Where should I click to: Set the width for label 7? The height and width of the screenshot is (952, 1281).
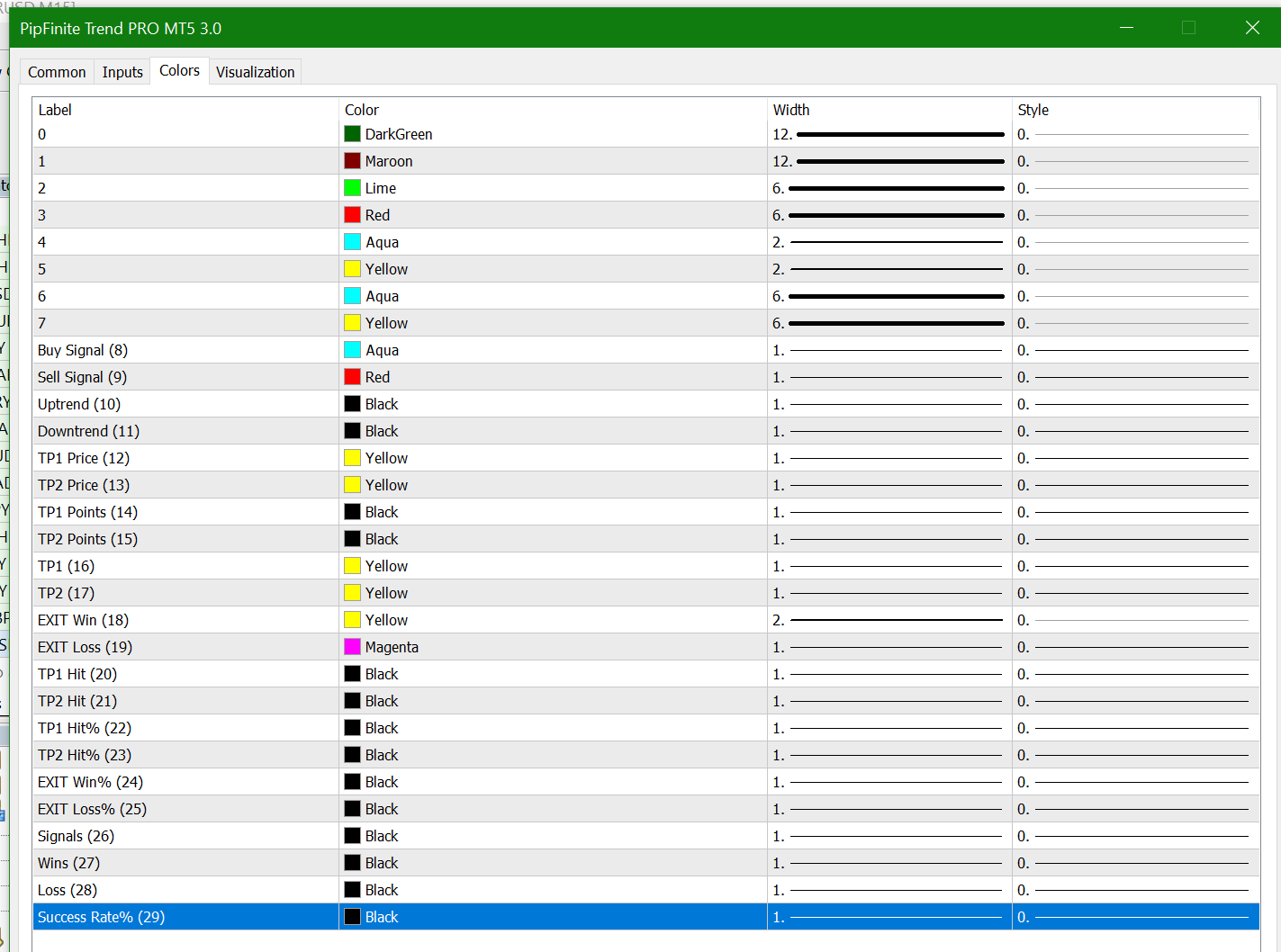tap(889, 323)
